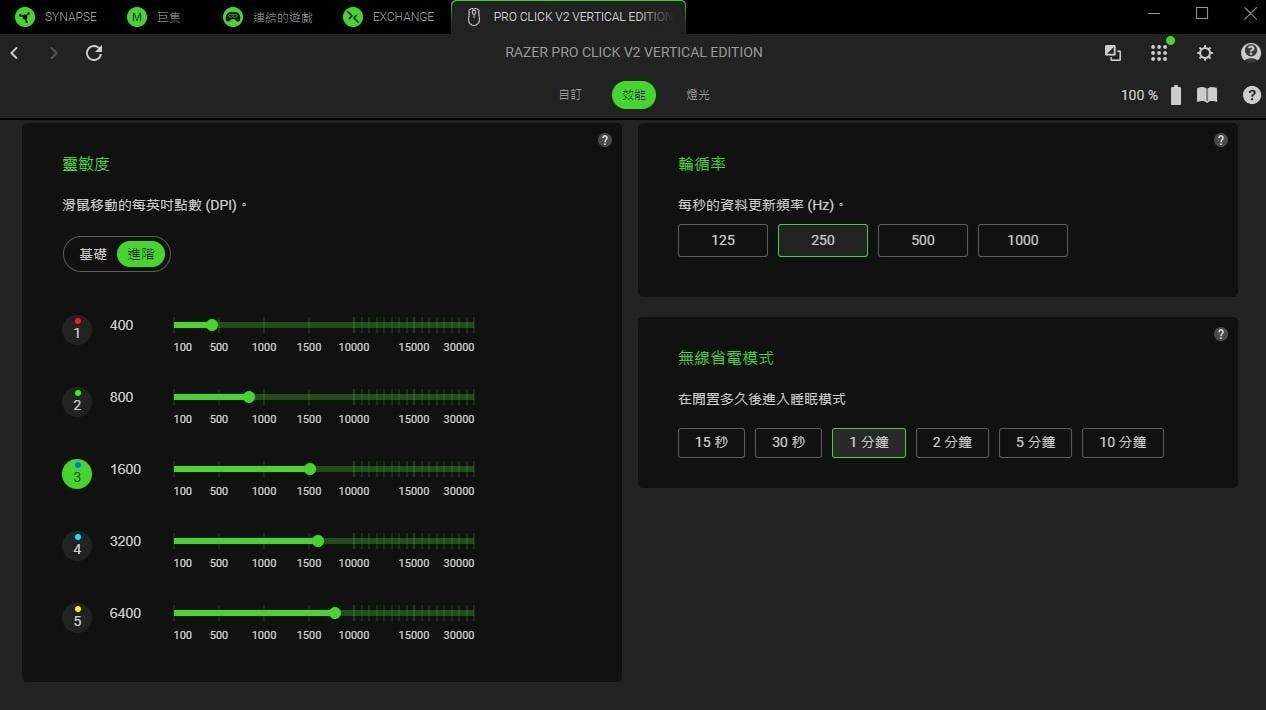Set sleep mode timer to 1 分鐘

point(869,443)
